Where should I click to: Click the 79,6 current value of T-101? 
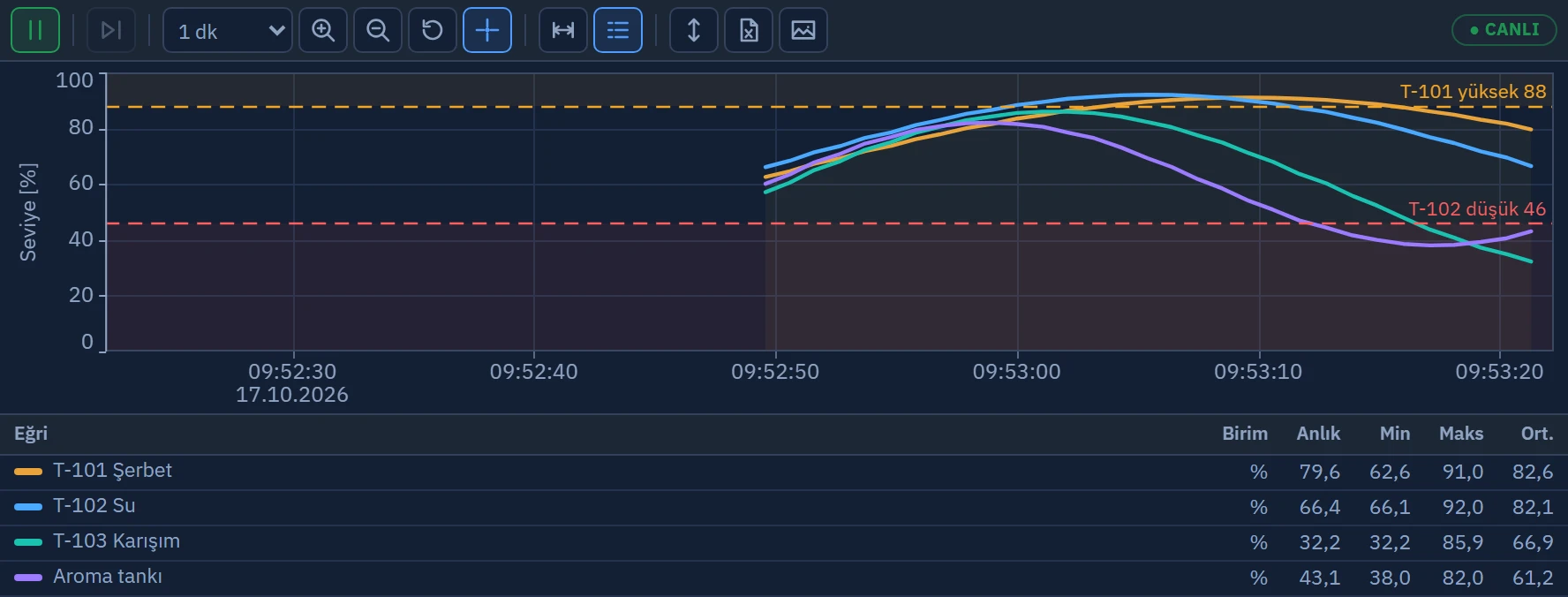pos(1319,472)
